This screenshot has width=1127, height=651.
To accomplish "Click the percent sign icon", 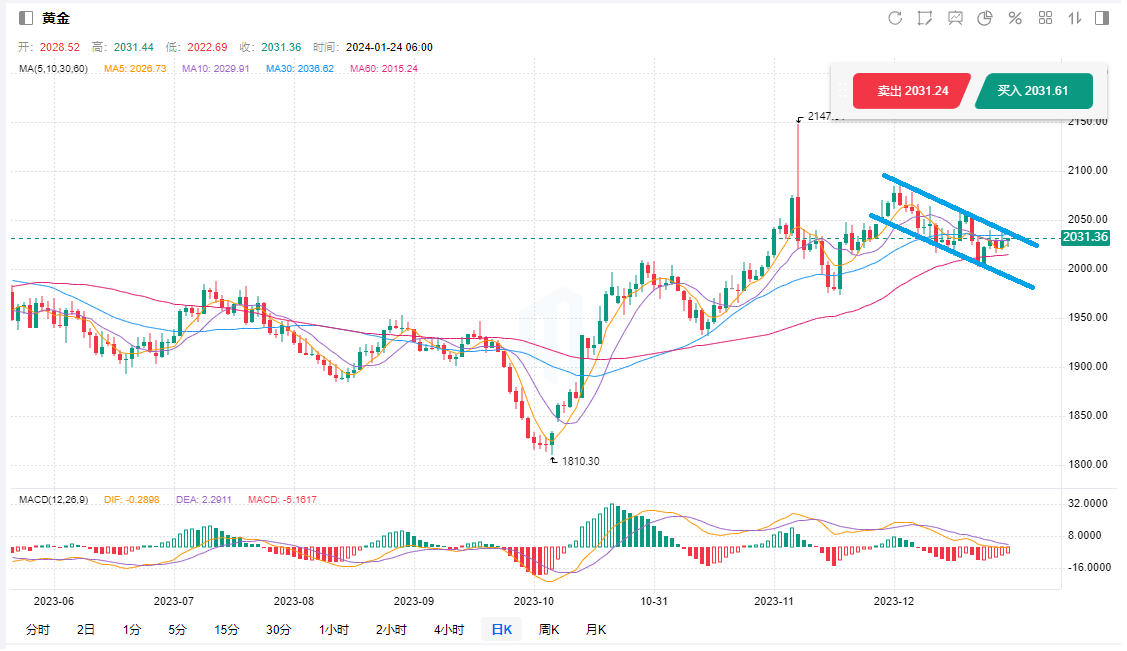I will click(1015, 18).
